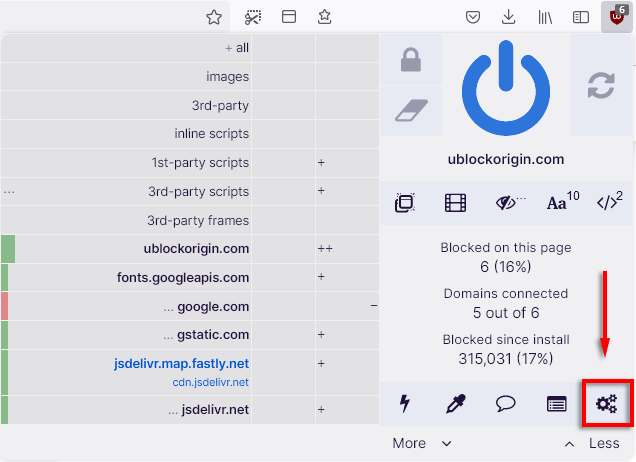Toggle JavaScript disabling code icon
Screen dimensions: 636x462
[x=609, y=201]
